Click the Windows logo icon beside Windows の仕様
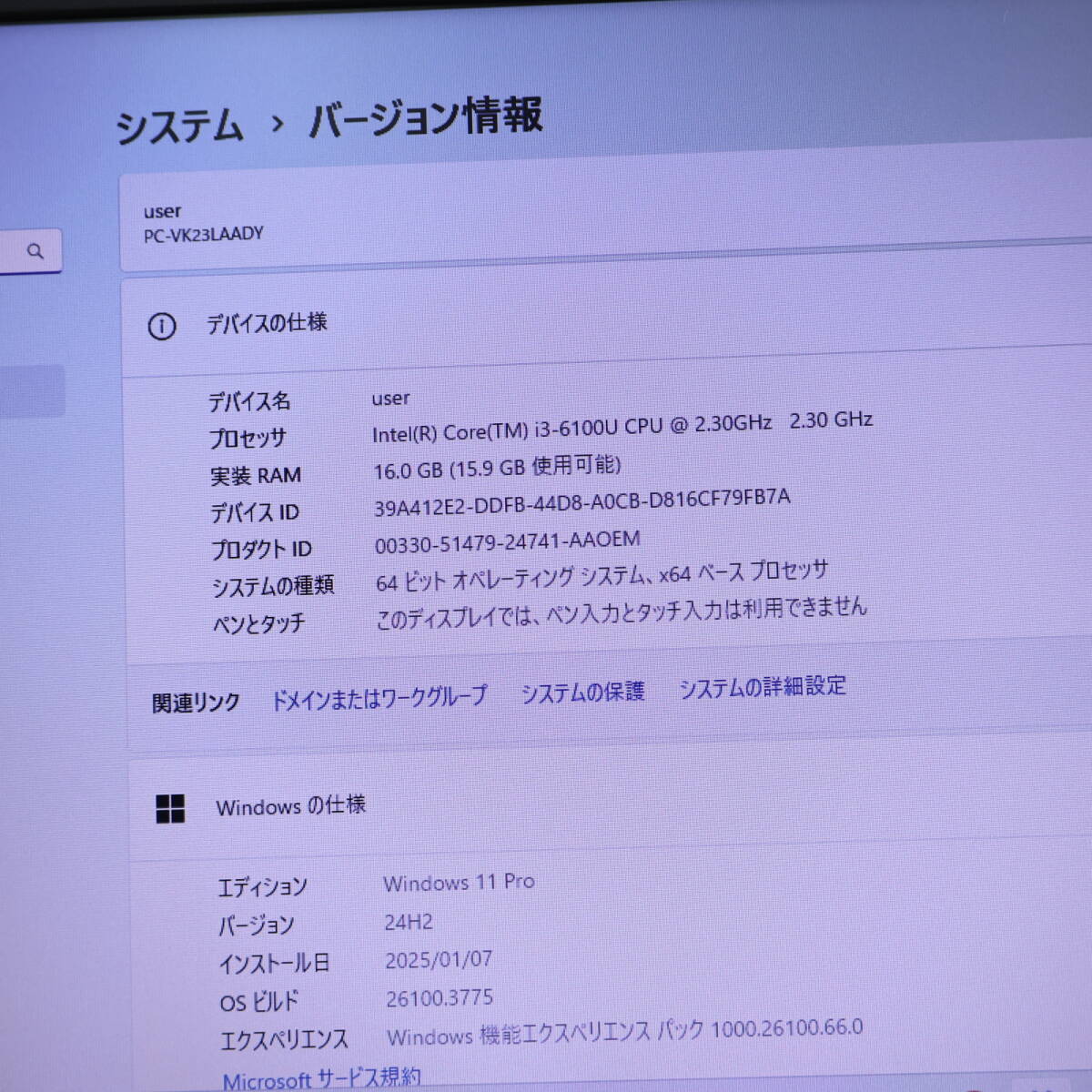The width and height of the screenshot is (1092, 1092). (170, 808)
